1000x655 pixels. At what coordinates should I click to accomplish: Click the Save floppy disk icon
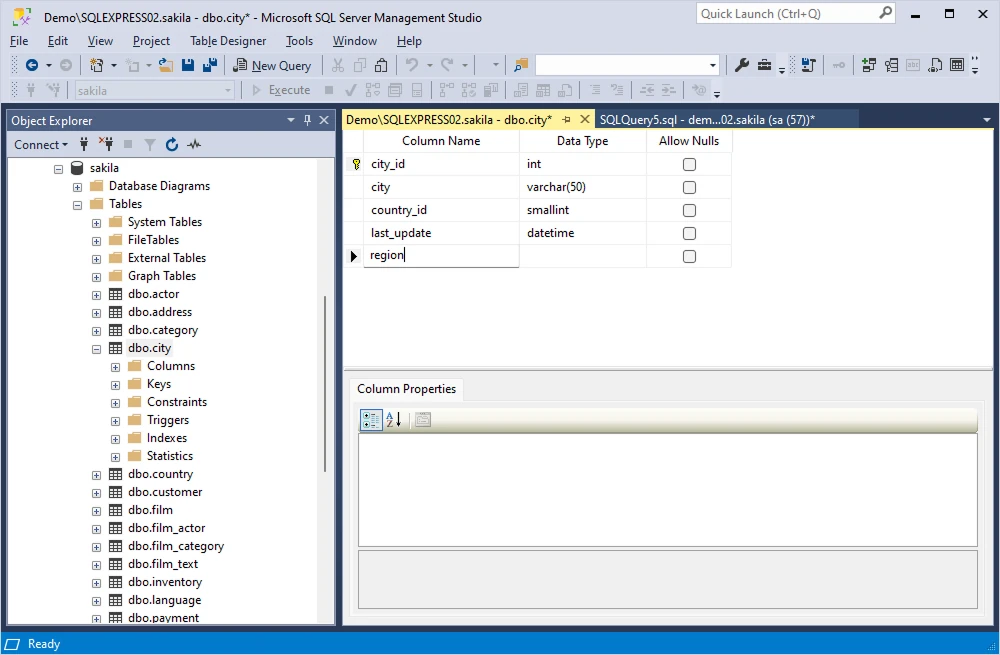188,65
